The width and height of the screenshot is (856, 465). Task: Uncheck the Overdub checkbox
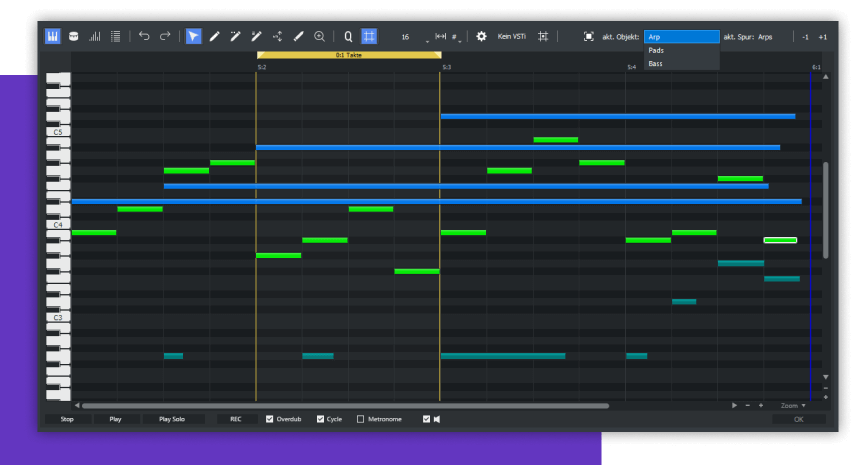[x=270, y=419]
